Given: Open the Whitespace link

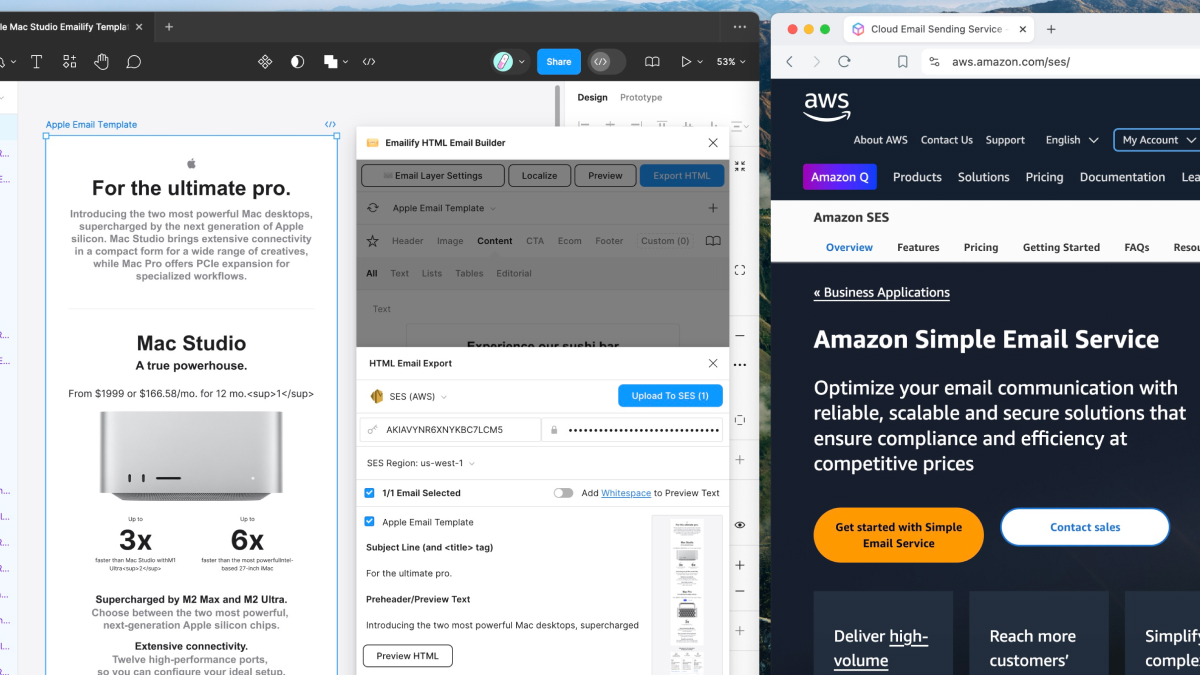Looking at the screenshot, I should (626, 493).
